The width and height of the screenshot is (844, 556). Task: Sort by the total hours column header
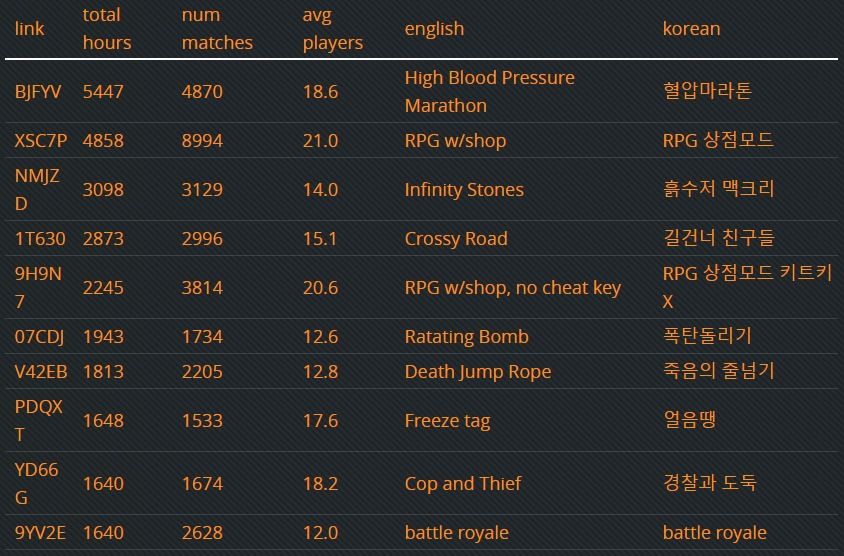tap(107, 29)
